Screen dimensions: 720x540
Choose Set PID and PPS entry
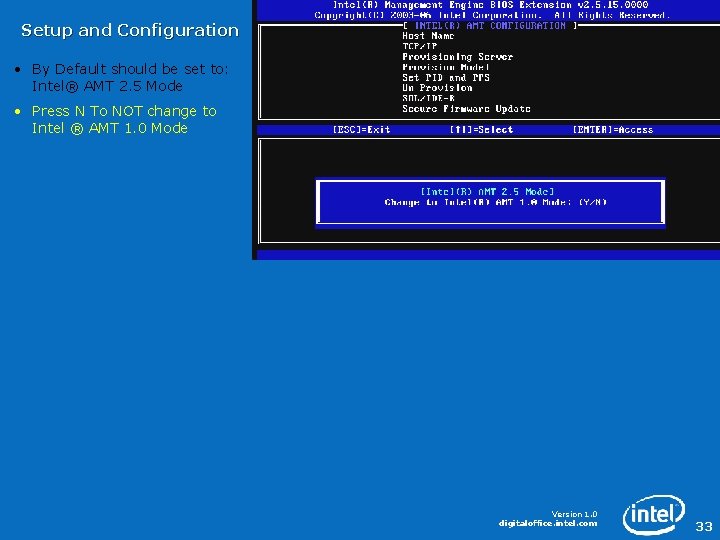445,78
